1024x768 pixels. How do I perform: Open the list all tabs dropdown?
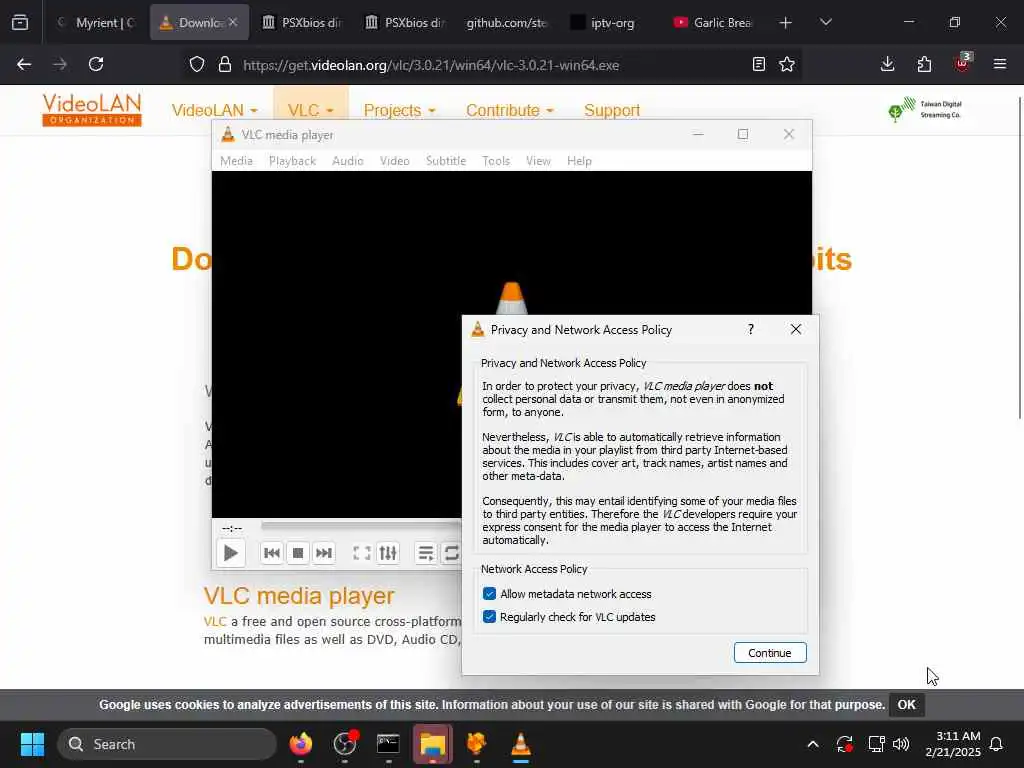point(825,22)
